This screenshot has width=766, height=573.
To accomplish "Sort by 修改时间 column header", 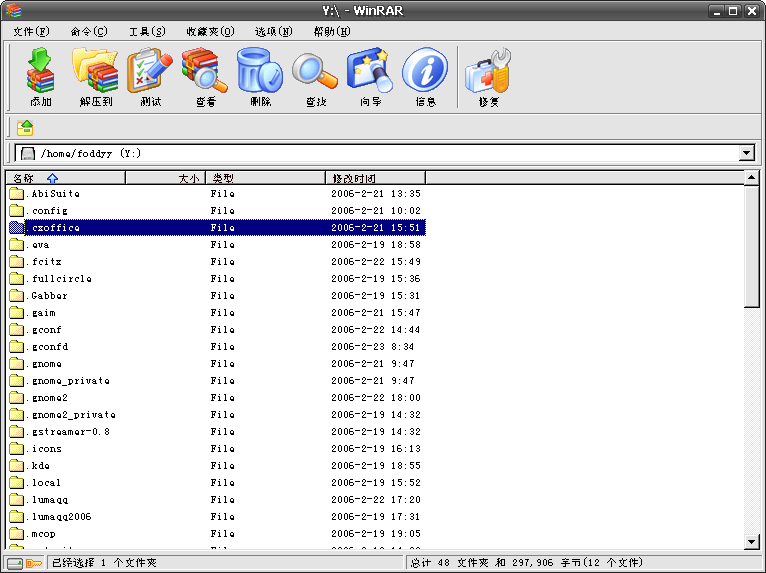I will pyautogui.click(x=376, y=178).
